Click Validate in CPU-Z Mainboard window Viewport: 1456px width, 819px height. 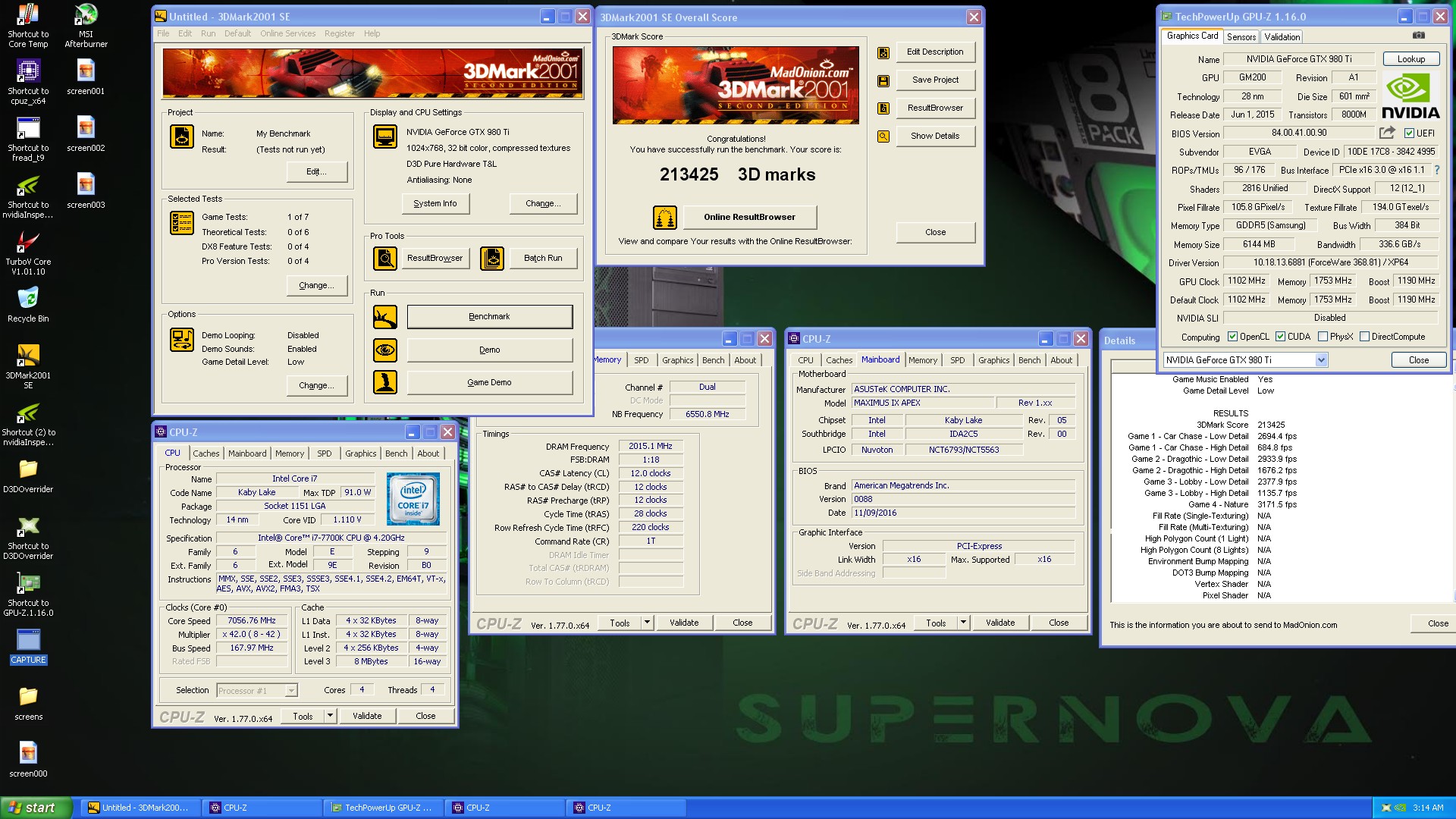(999, 623)
